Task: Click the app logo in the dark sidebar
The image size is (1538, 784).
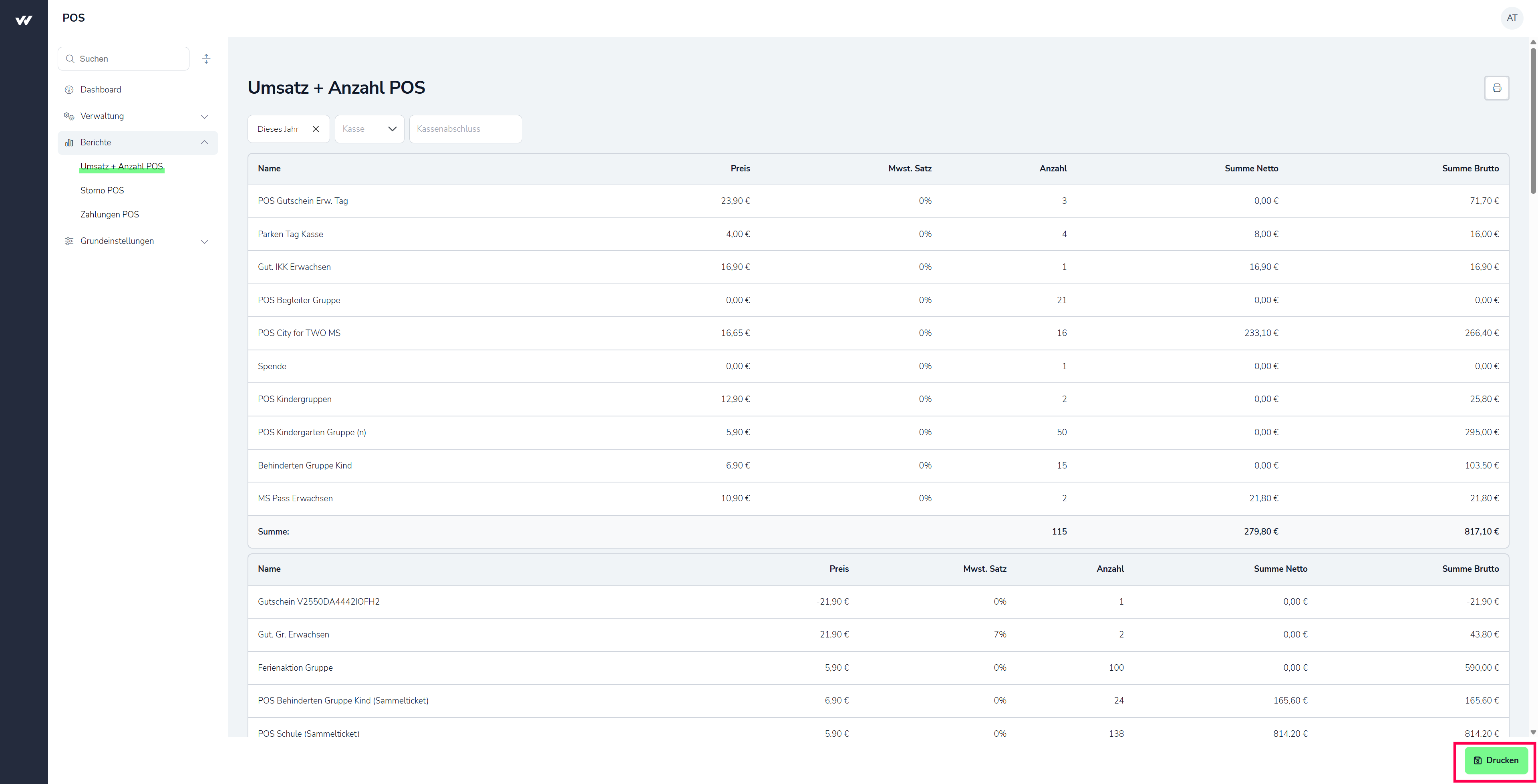Action: click(x=24, y=20)
